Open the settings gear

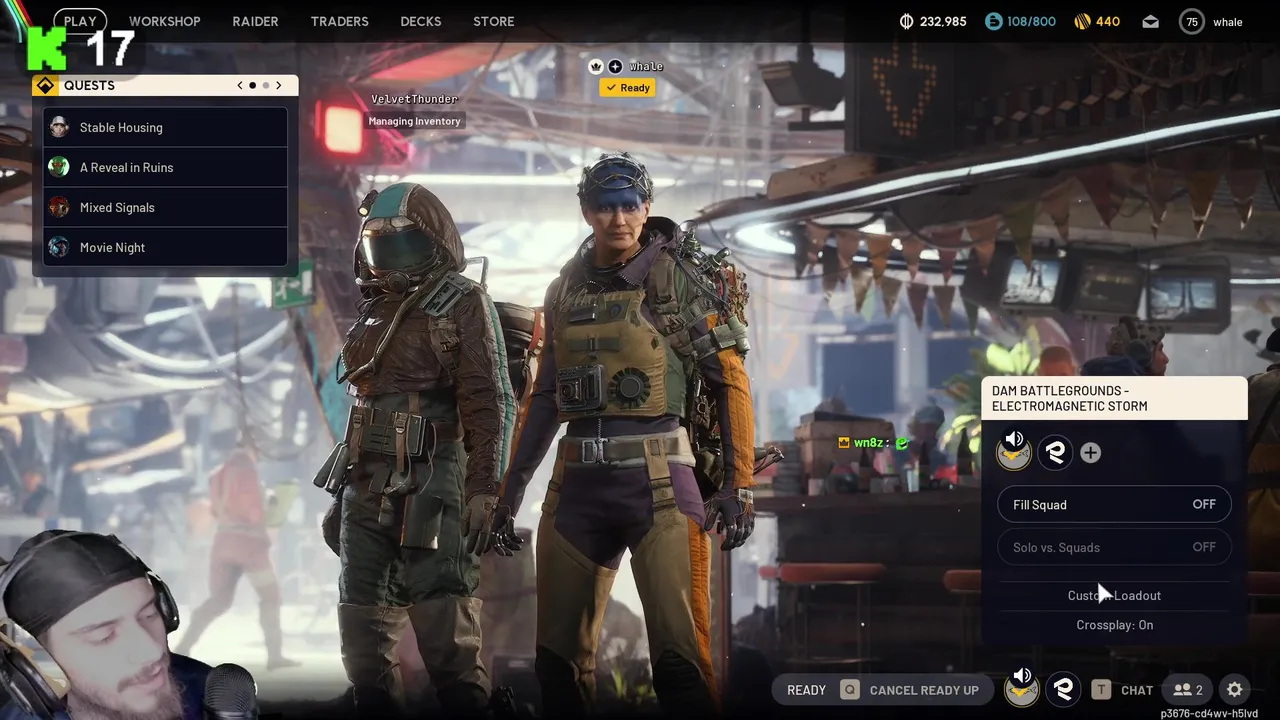[x=1235, y=690]
